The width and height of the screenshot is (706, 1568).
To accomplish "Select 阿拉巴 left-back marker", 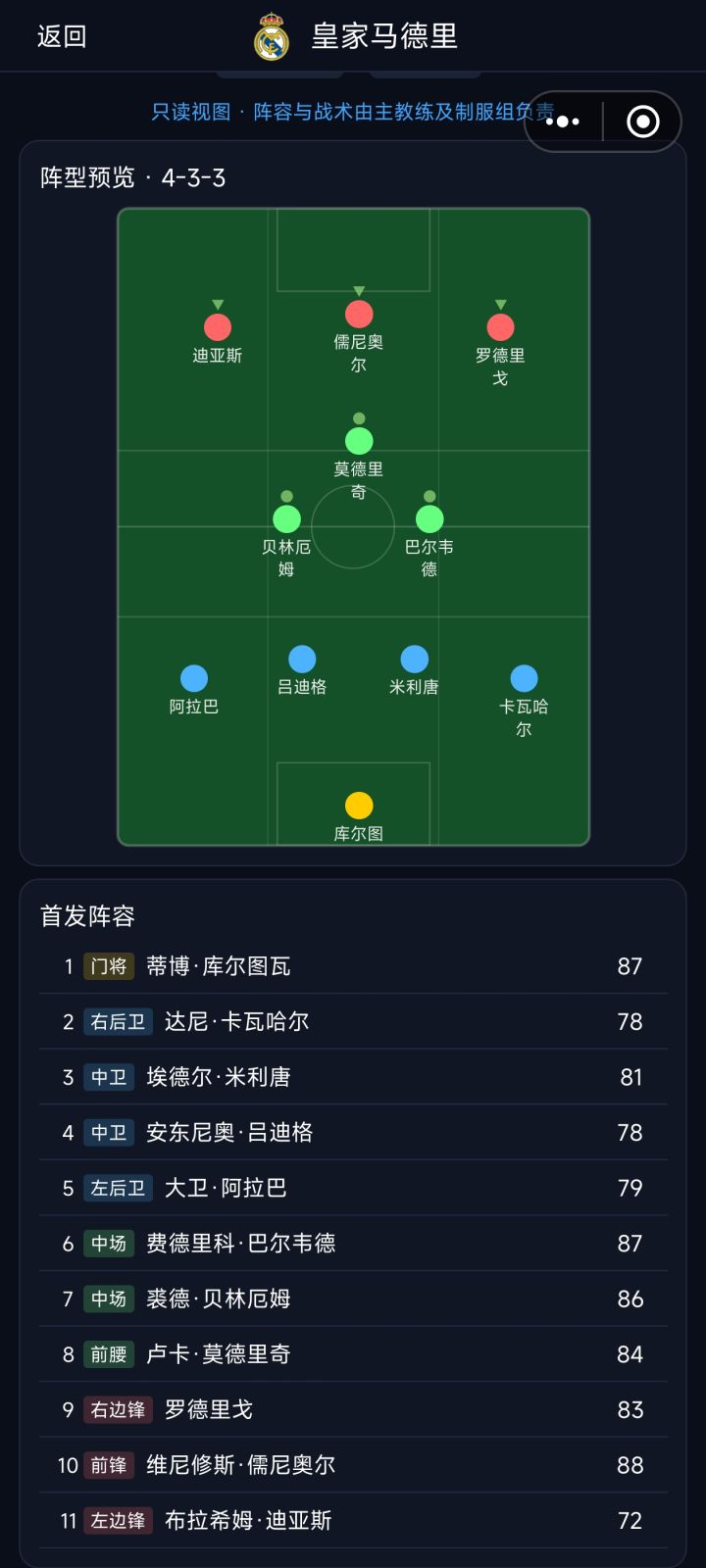I will pyautogui.click(x=194, y=678).
